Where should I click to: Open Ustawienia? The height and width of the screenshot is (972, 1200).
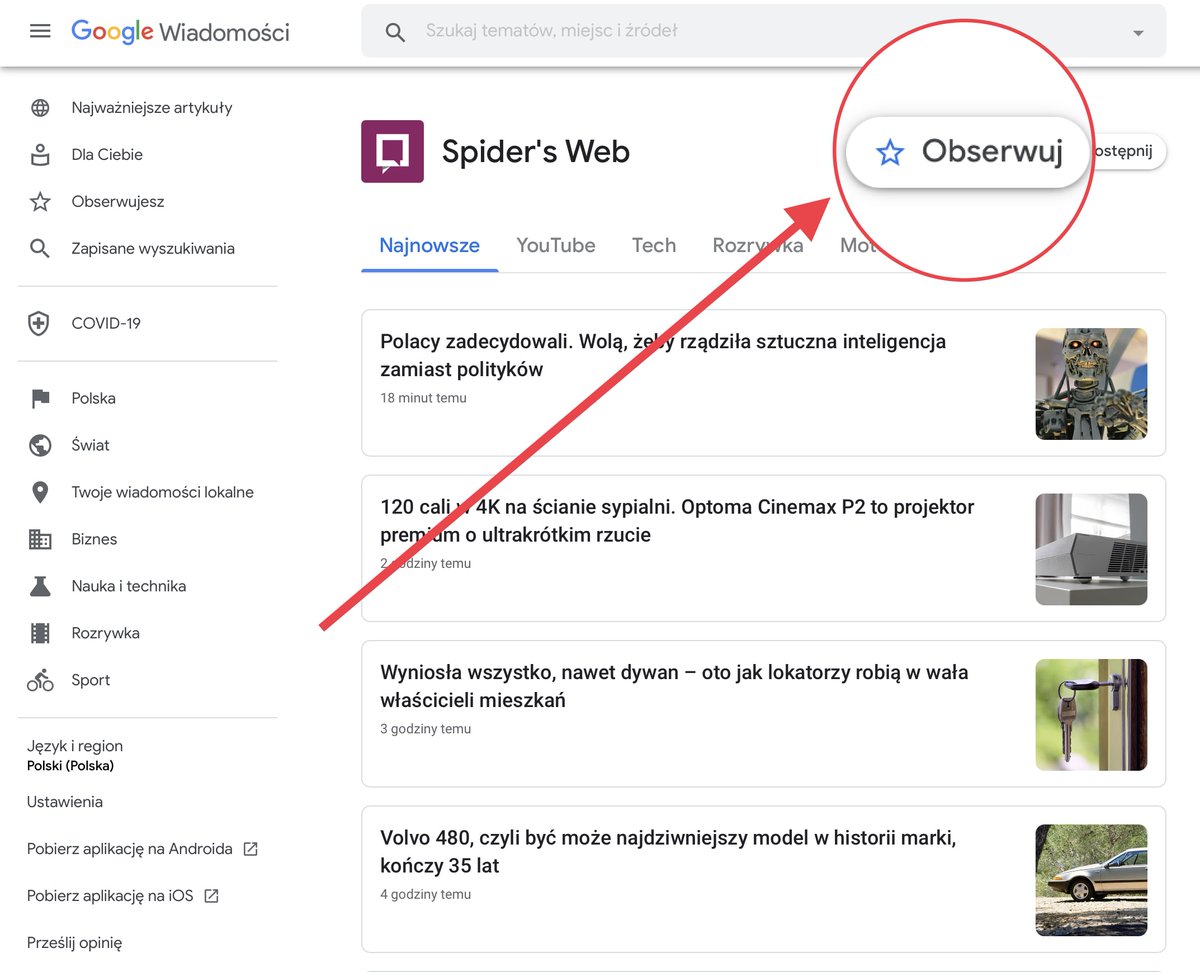[65, 802]
